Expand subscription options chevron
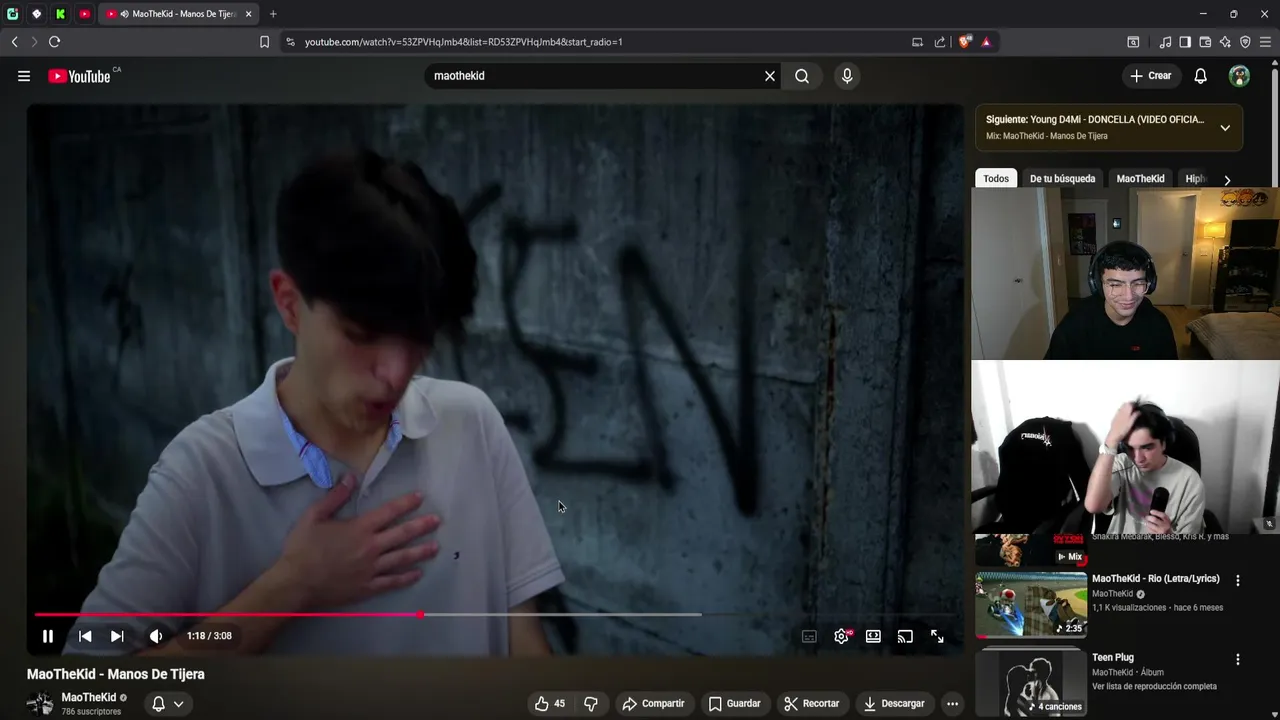 click(179, 704)
